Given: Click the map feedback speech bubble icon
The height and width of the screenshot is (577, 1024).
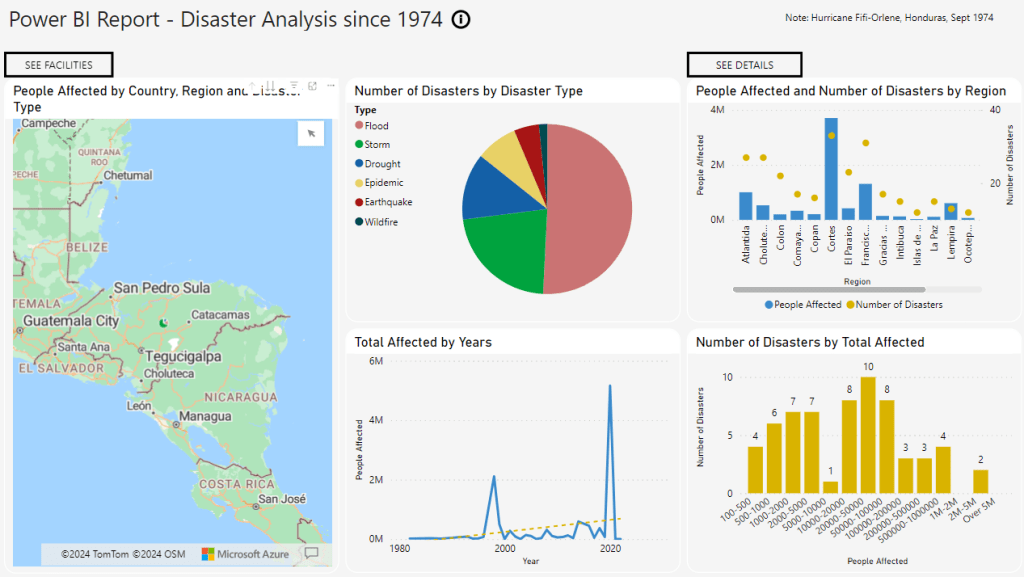Looking at the screenshot, I should (x=311, y=553).
